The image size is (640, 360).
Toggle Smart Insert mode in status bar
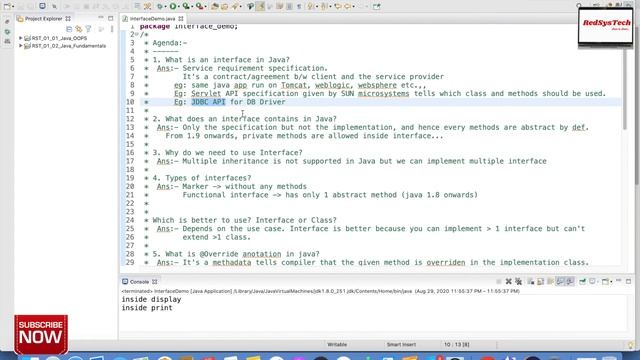pos(401,344)
